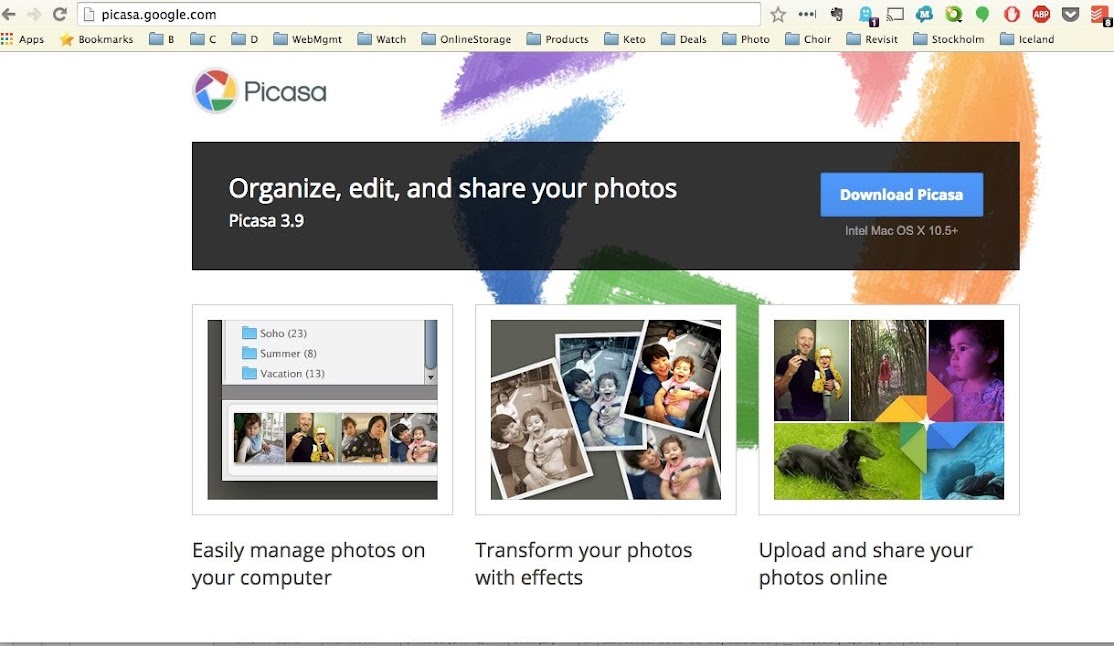Open the blue cloud M extension
This screenshot has width=1114, height=646.
coord(924,14)
